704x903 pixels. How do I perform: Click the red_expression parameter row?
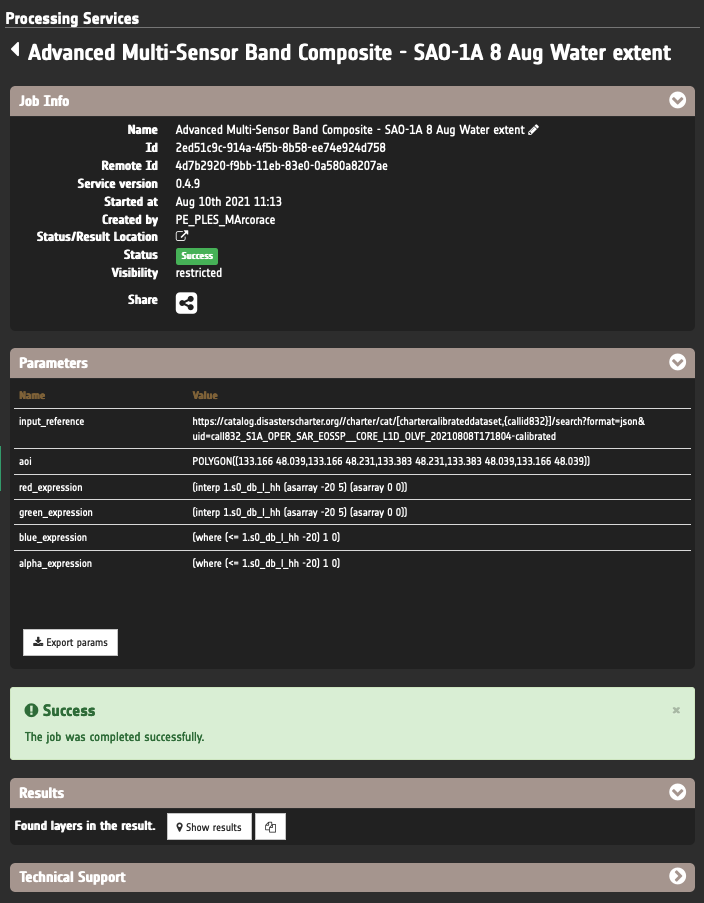click(x=300, y=487)
